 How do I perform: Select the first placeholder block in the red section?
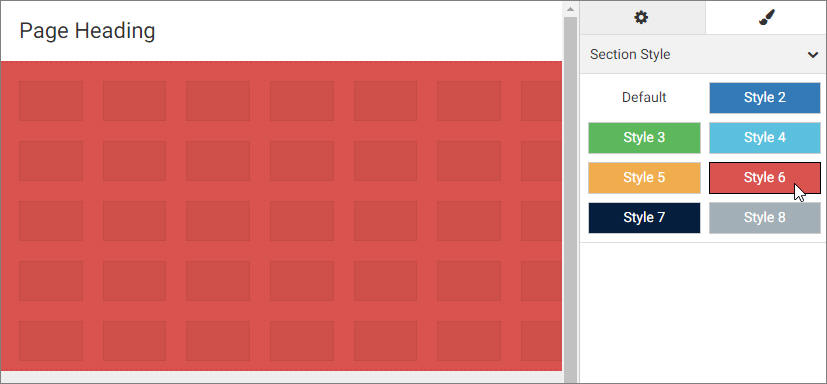point(51,101)
